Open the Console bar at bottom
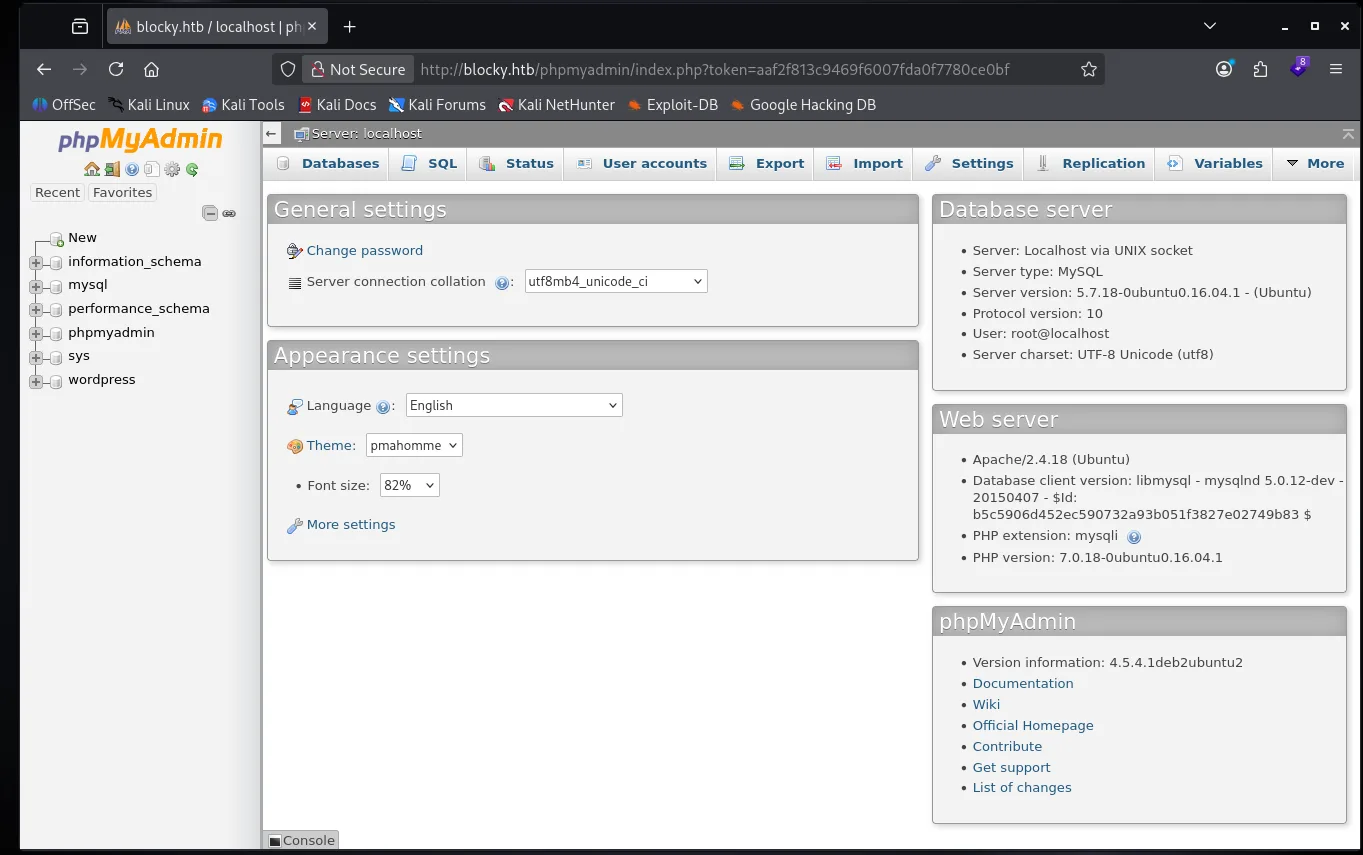Screen dimensions: 1363x855 pyautogui.click(x=301, y=840)
